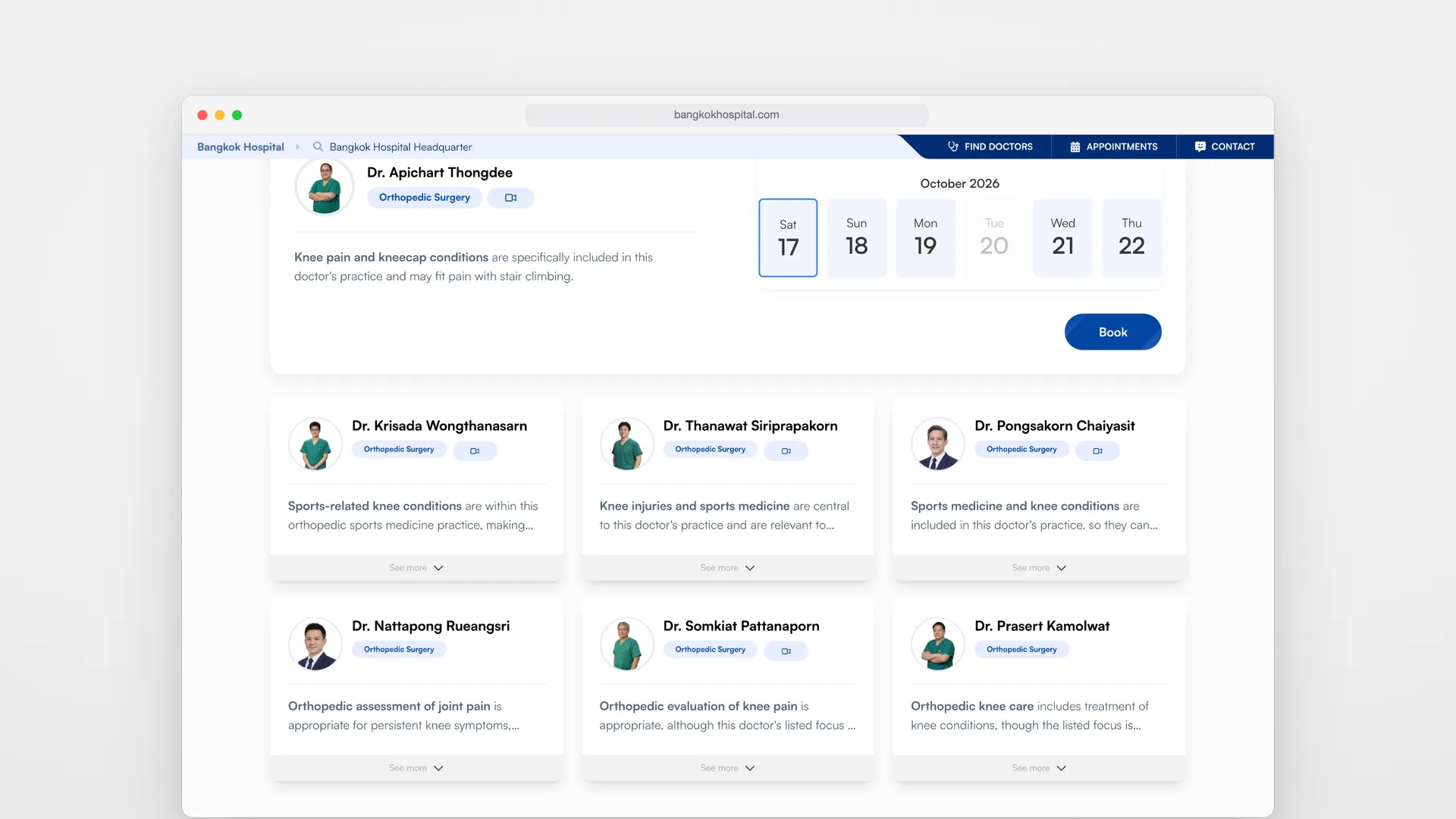Open Dr. Apichart Thongdee's profile photo
Viewport: 1456px width, 819px height.
pyautogui.click(x=325, y=187)
